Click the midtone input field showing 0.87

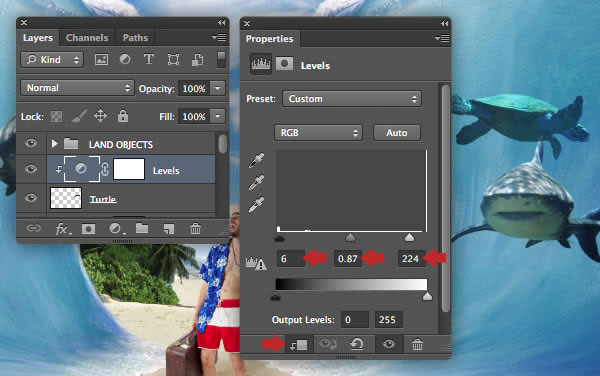click(x=348, y=259)
